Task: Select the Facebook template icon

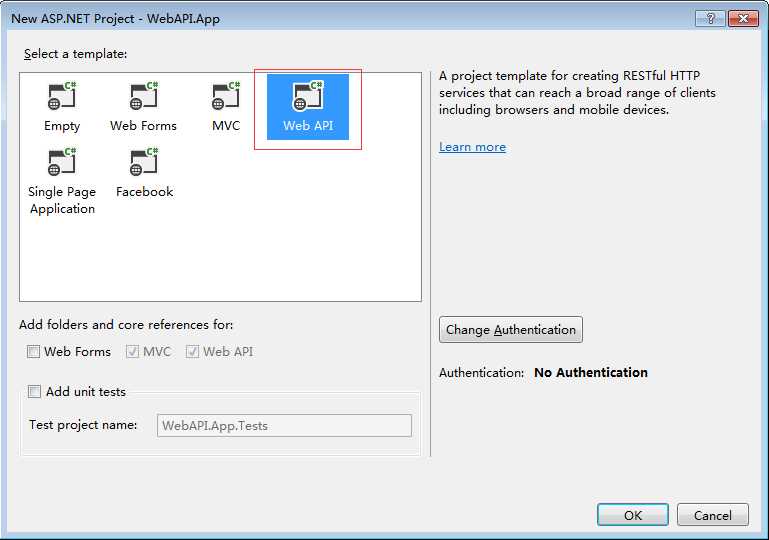Action: pos(144,163)
